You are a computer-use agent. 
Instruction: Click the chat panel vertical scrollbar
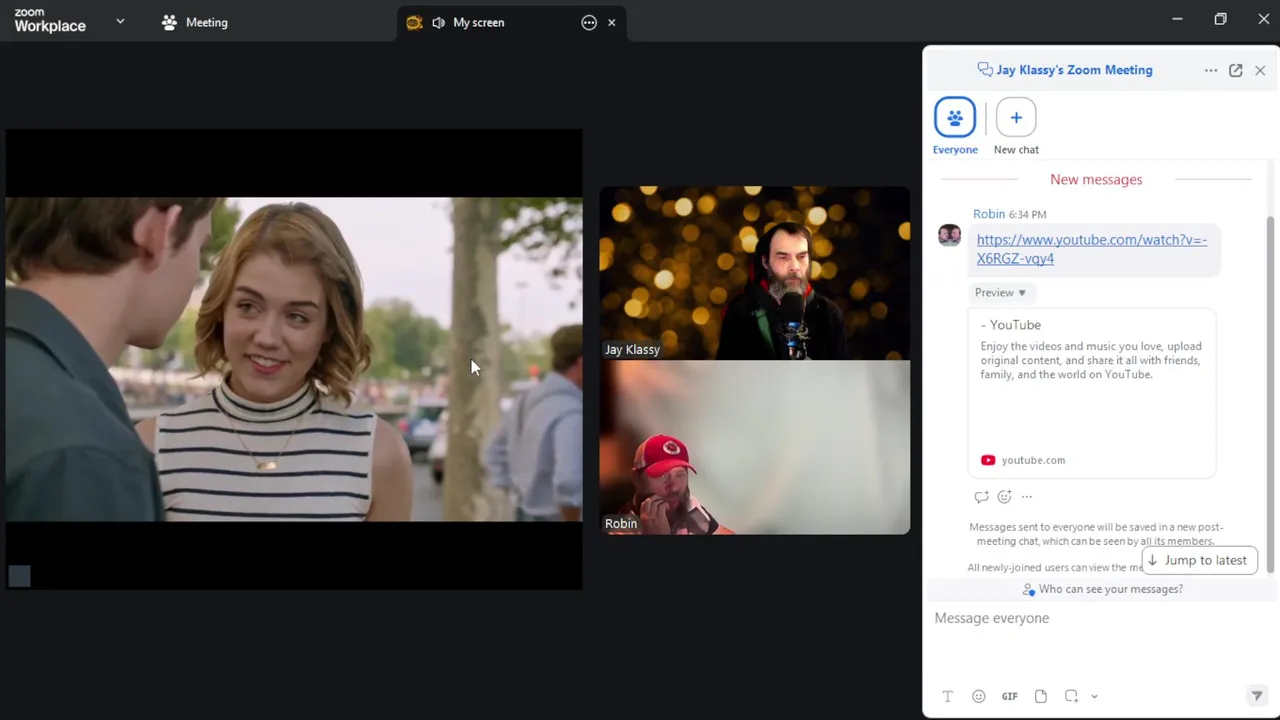click(1271, 394)
